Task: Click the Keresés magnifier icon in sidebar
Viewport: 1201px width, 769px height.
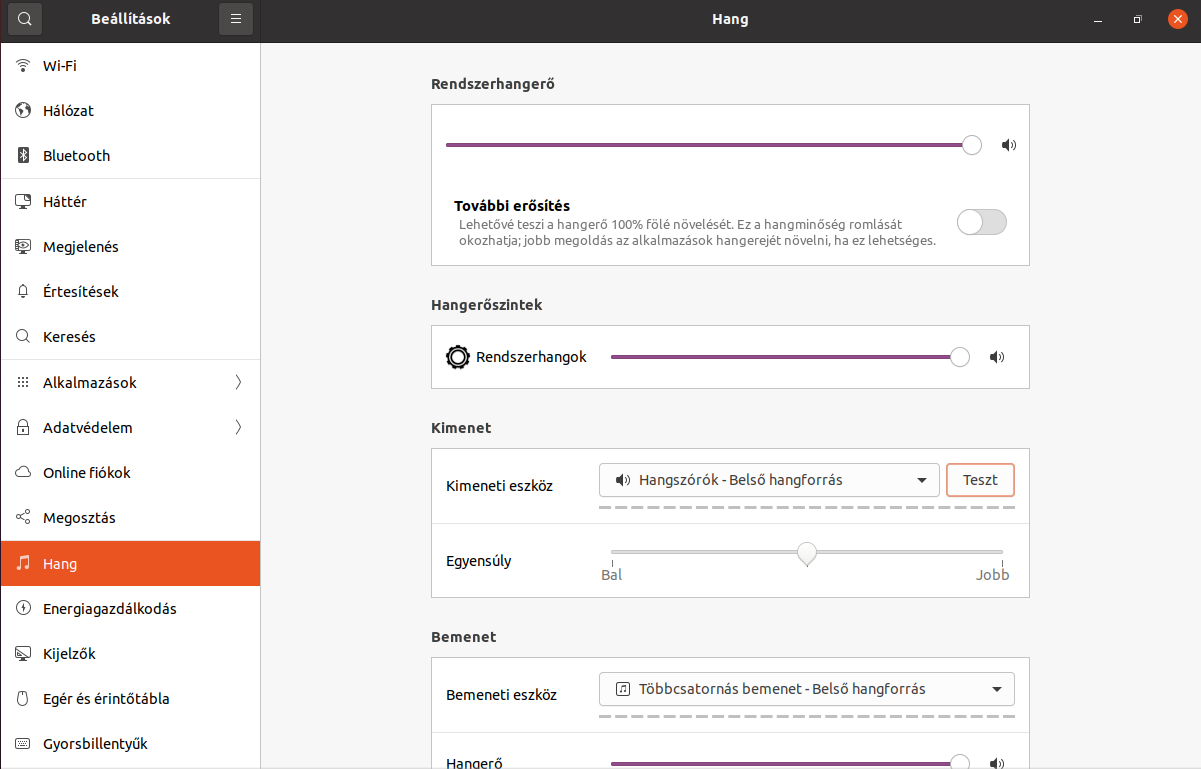Action: tap(24, 337)
